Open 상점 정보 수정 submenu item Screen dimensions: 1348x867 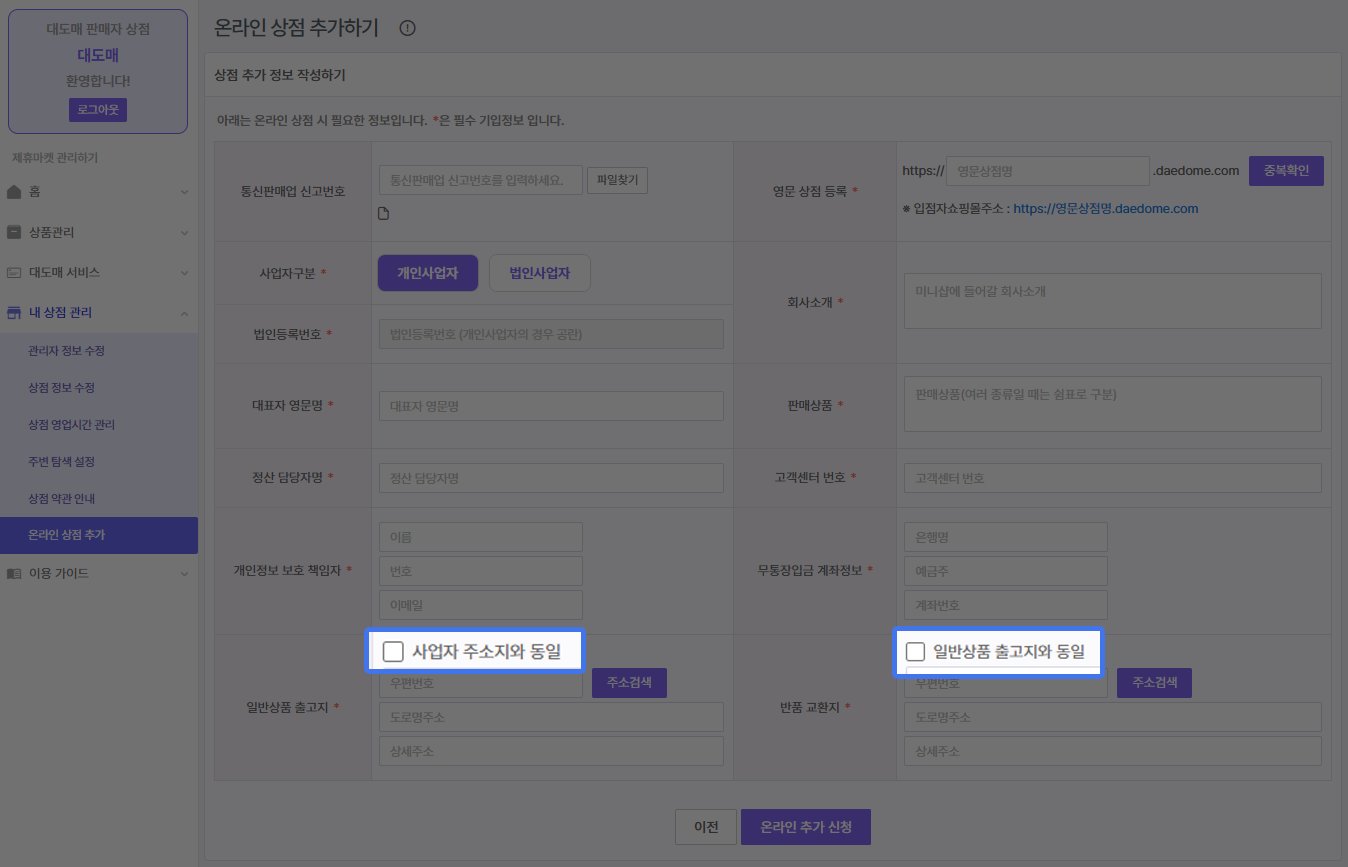[x=62, y=388]
